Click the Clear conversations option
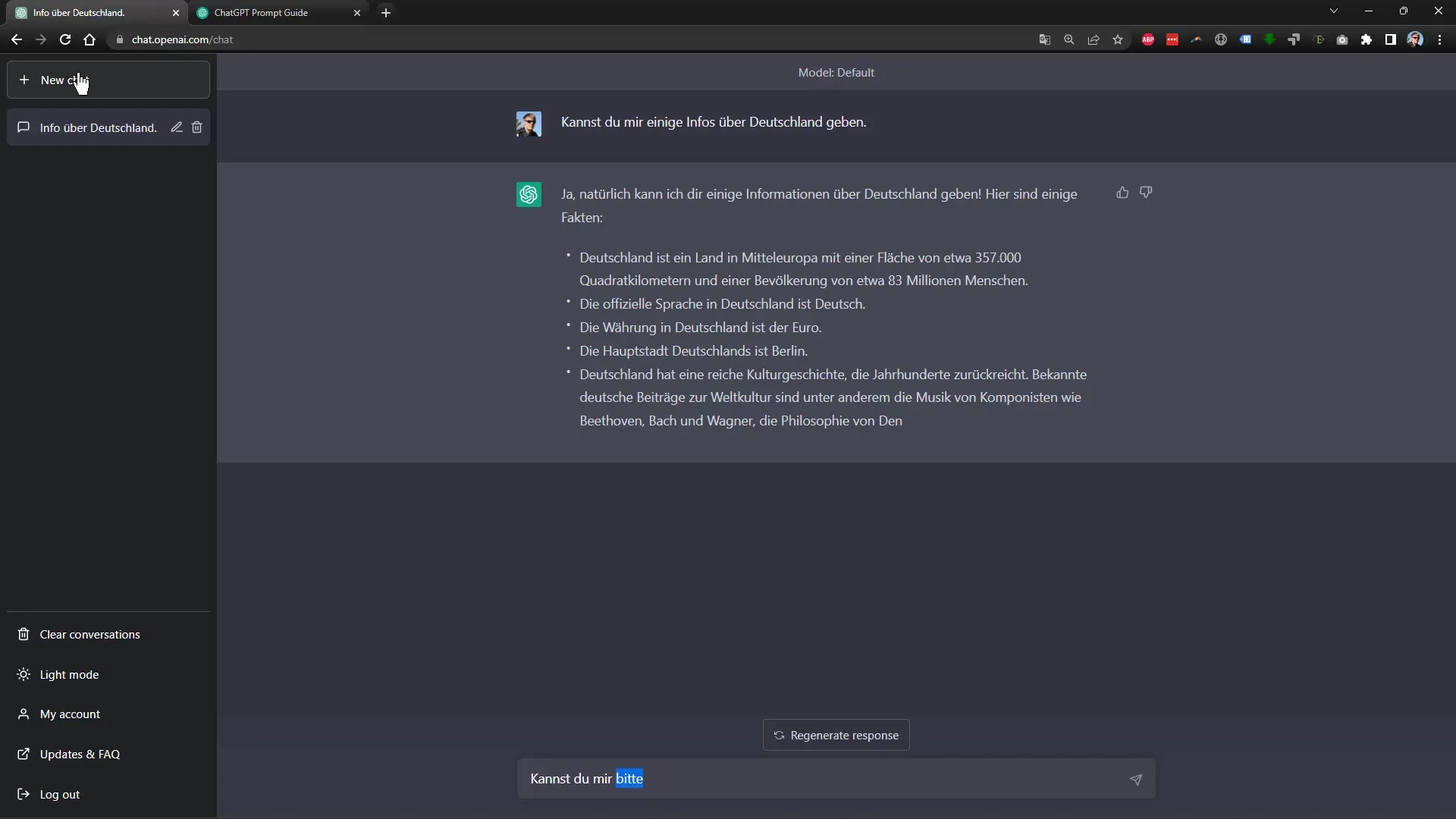The width and height of the screenshot is (1456, 819). click(x=89, y=633)
